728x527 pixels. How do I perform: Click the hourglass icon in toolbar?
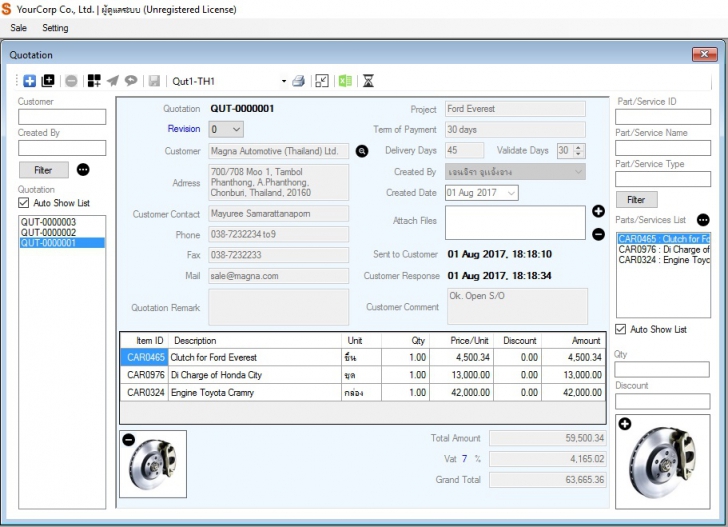coord(368,81)
